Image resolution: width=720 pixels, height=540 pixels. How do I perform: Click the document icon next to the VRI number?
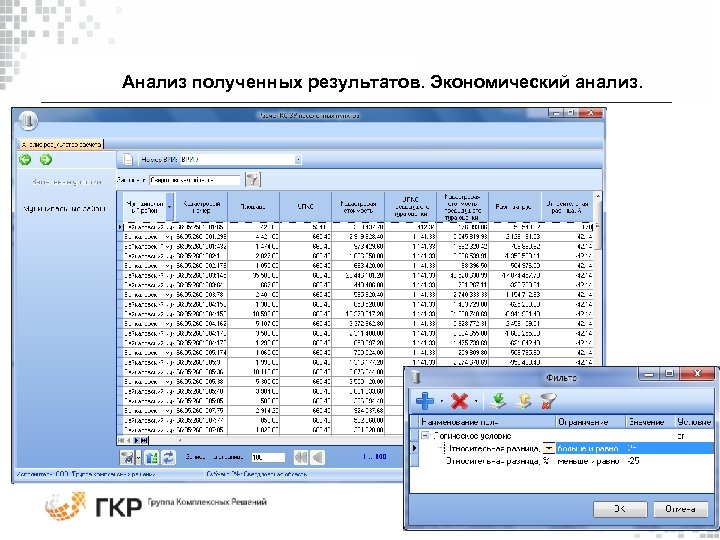tap(128, 159)
